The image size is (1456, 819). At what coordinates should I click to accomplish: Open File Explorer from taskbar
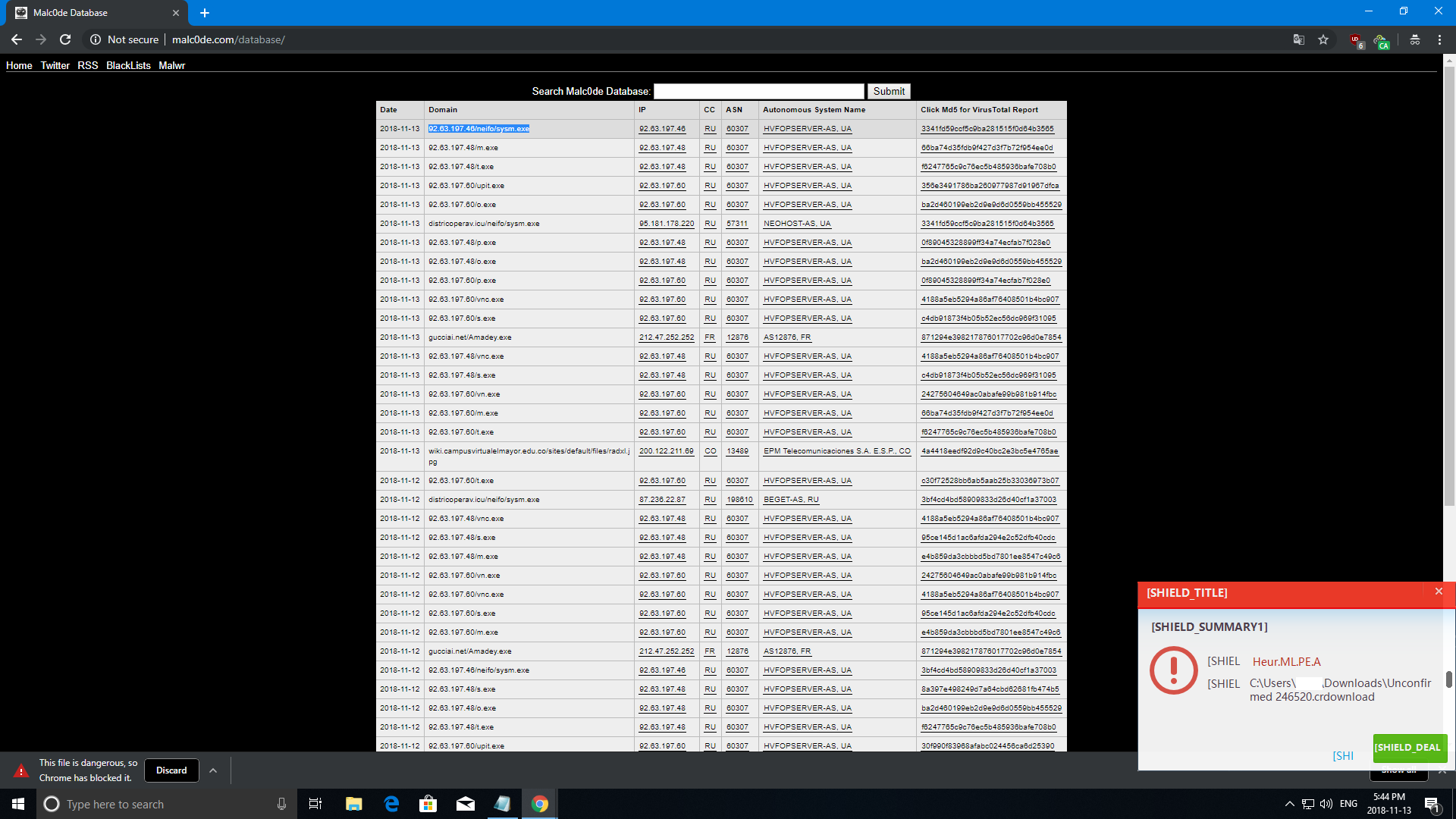(353, 804)
